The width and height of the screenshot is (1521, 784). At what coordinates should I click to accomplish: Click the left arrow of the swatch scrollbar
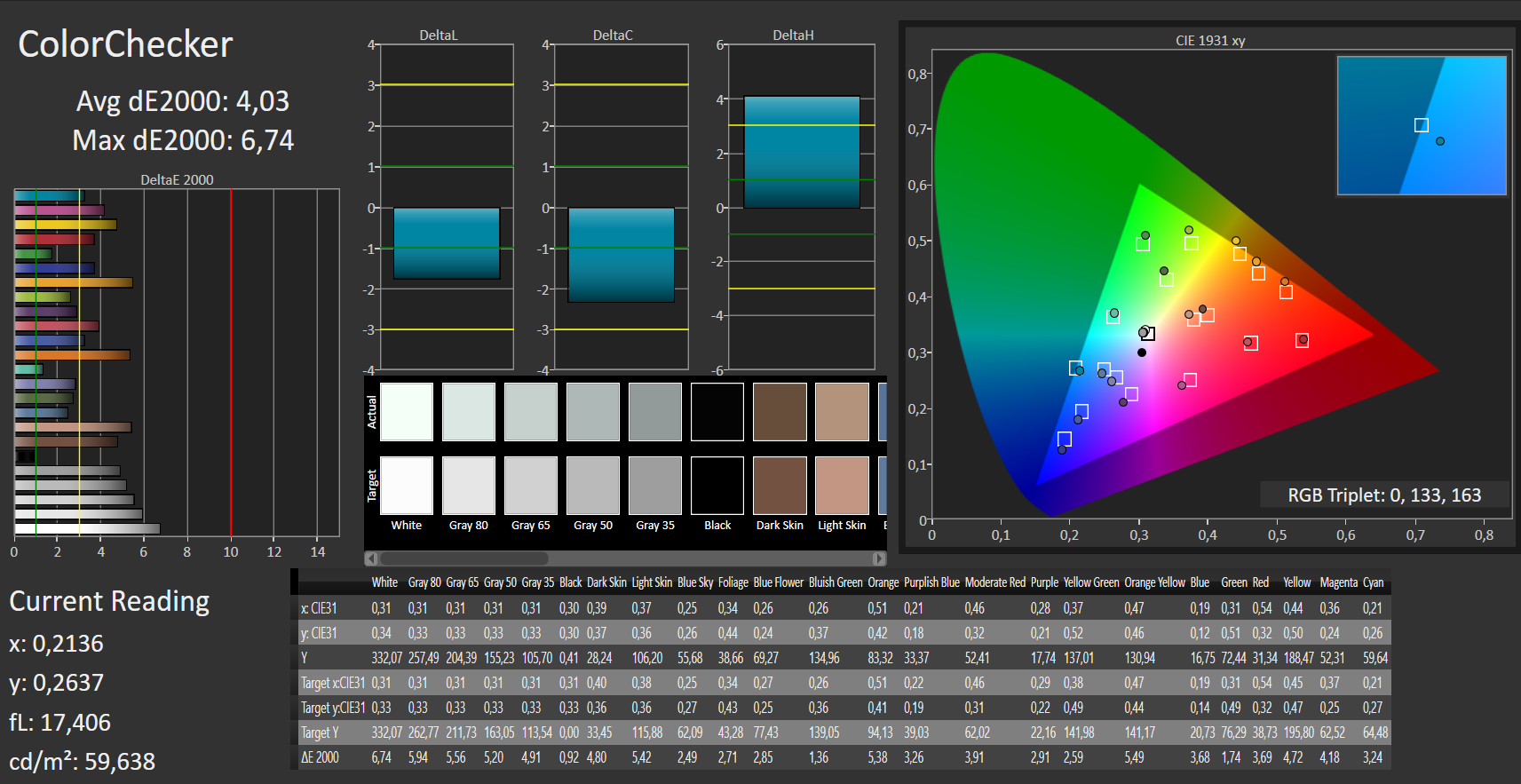371,558
